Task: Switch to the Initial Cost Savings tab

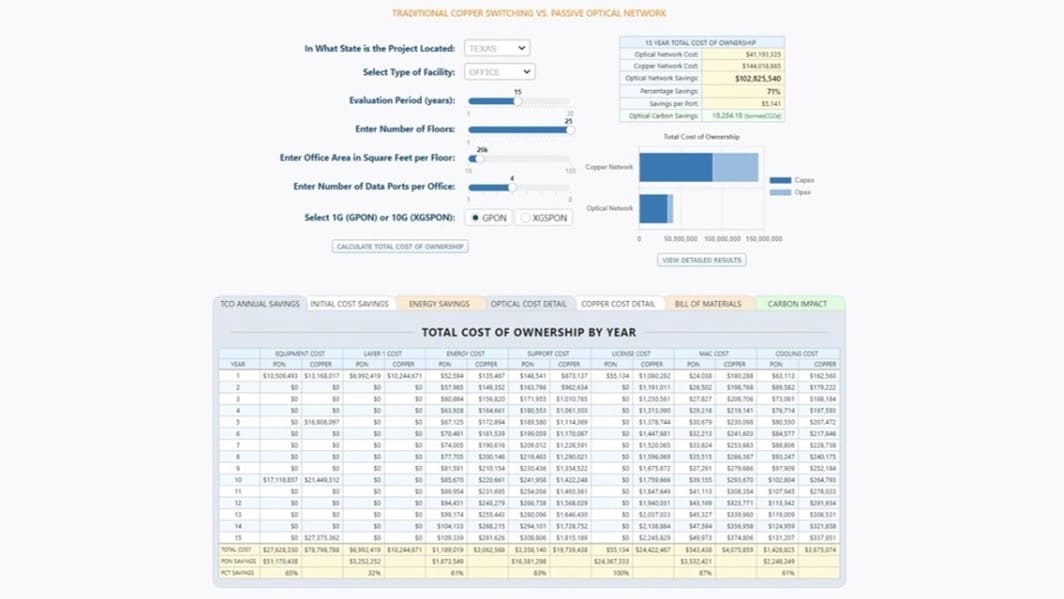Action: click(x=351, y=302)
